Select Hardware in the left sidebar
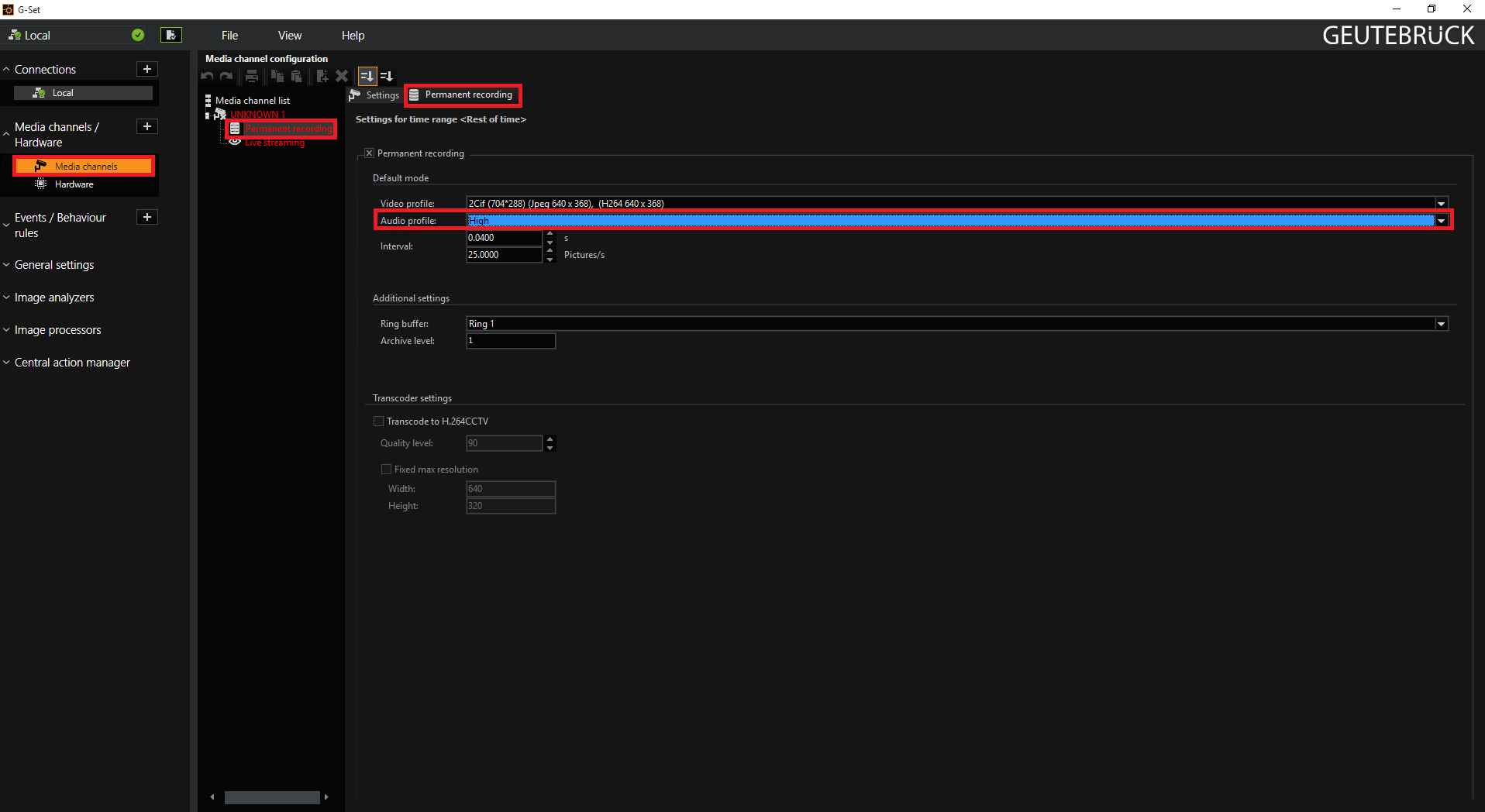Viewport: 1485px width, 812px height. coord(74,184)
